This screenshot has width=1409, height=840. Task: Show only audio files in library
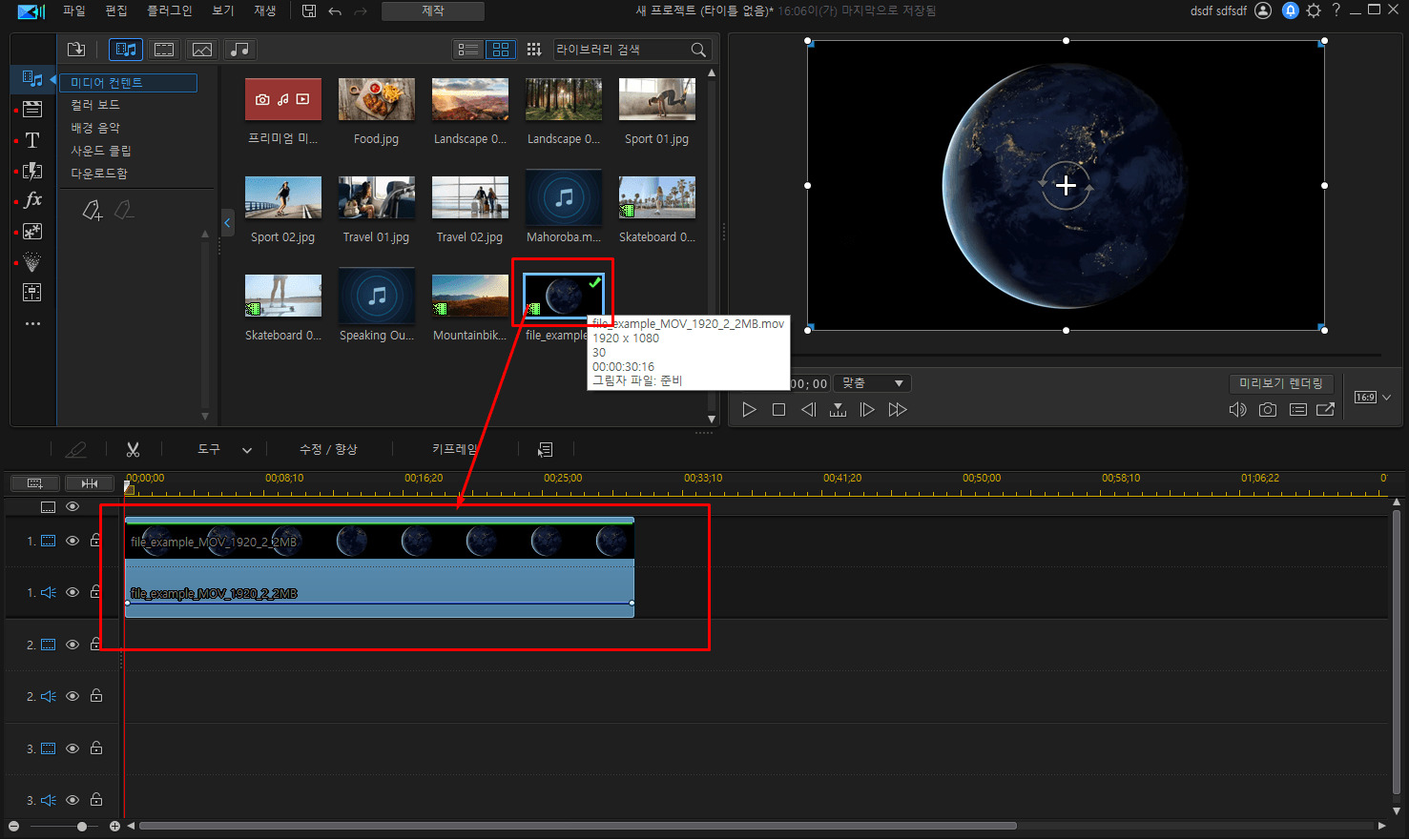click(x=239, y=50)
